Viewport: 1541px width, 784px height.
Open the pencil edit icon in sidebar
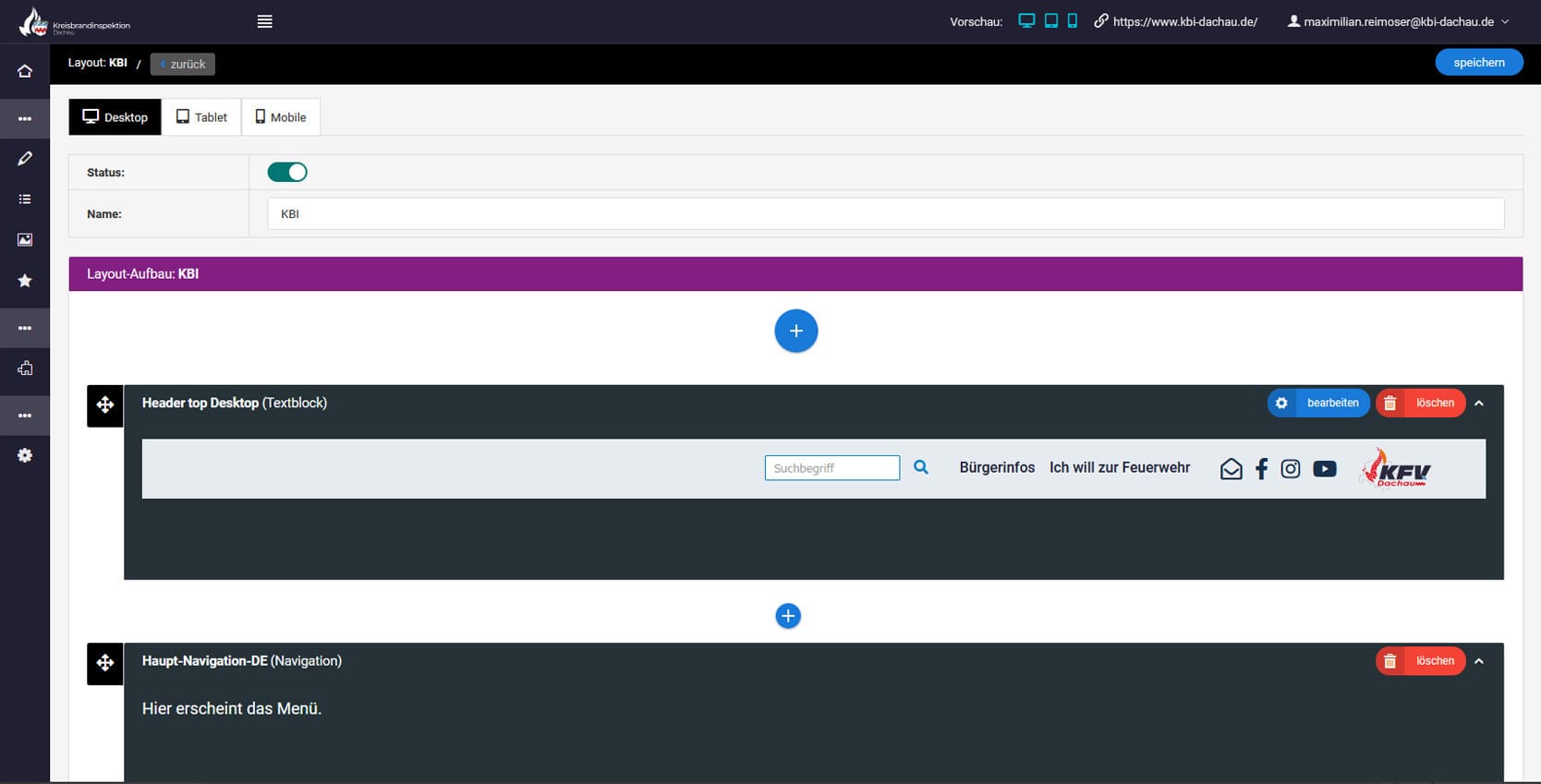click(x=25, y=159)
